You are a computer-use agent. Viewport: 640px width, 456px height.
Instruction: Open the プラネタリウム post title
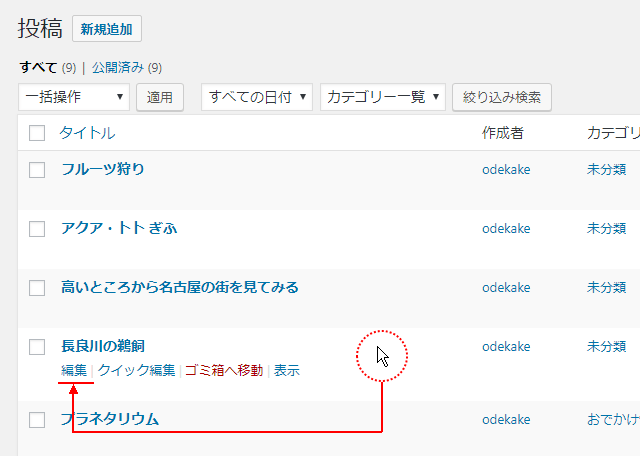pyautogui.click(x=110, y=419)
